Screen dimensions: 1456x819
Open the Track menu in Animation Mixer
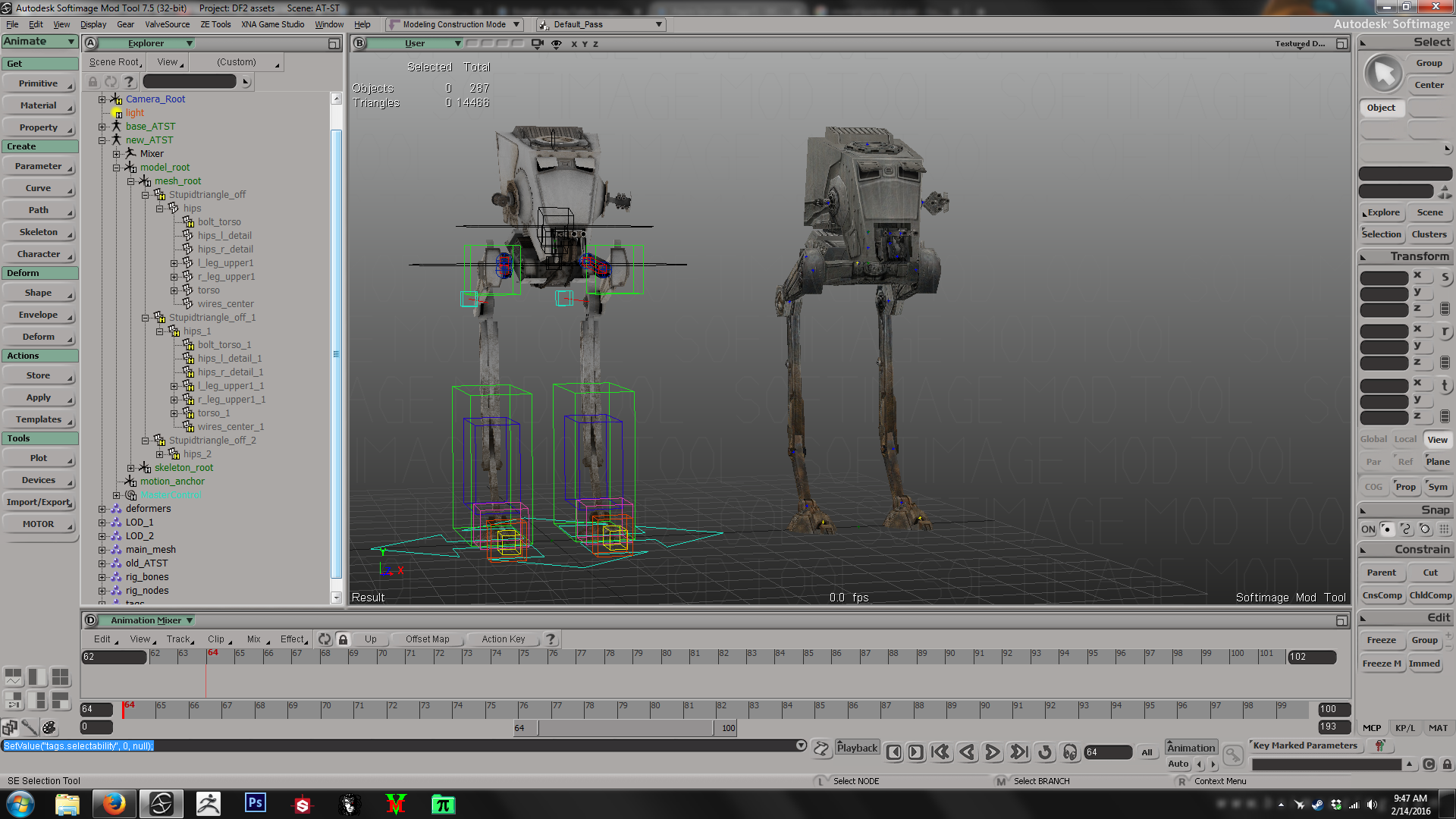[180, 639]
